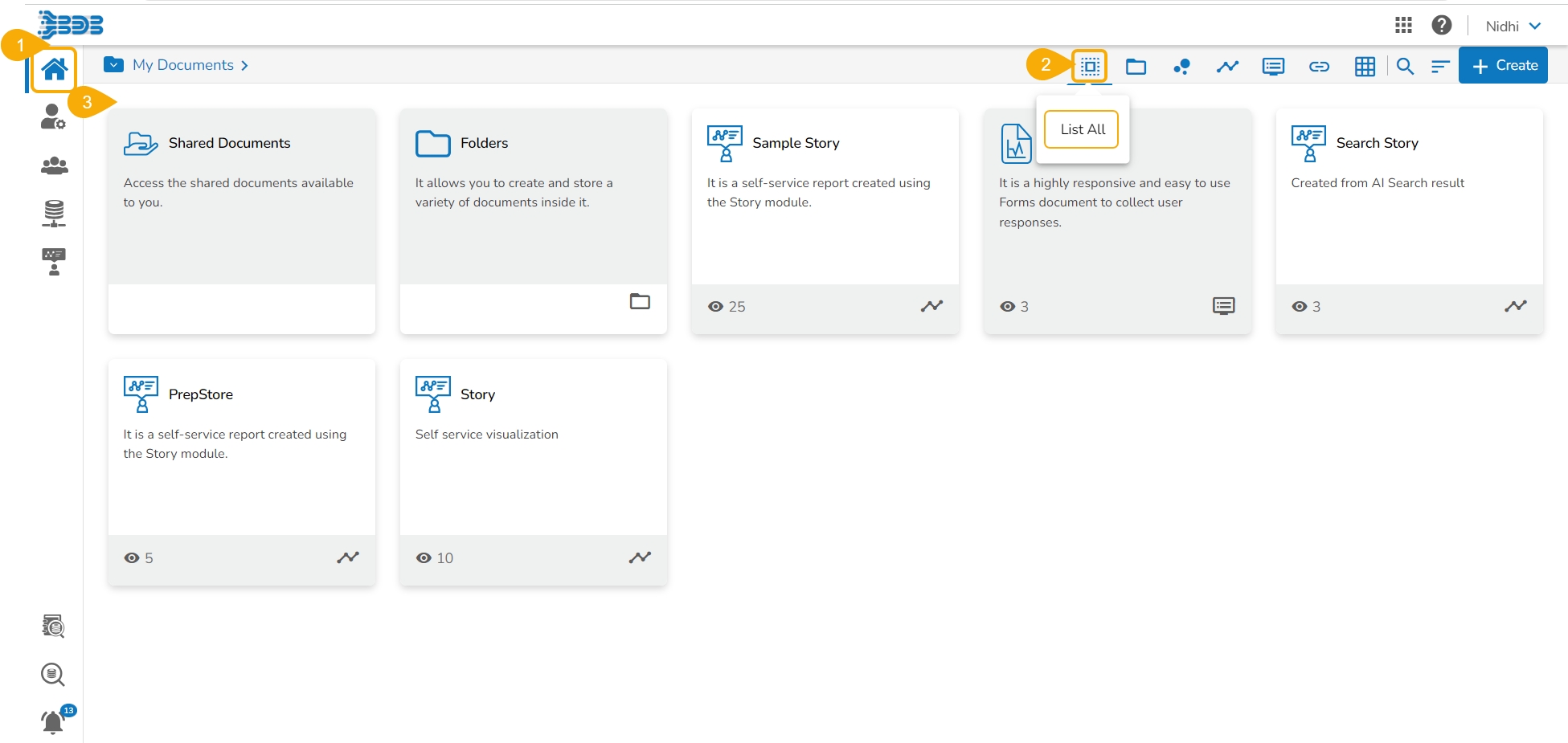The height and width of the screenshot is (743, 1568).
Task: Filter by story chart-line icon in toolbar
Action: (1227, 67)
